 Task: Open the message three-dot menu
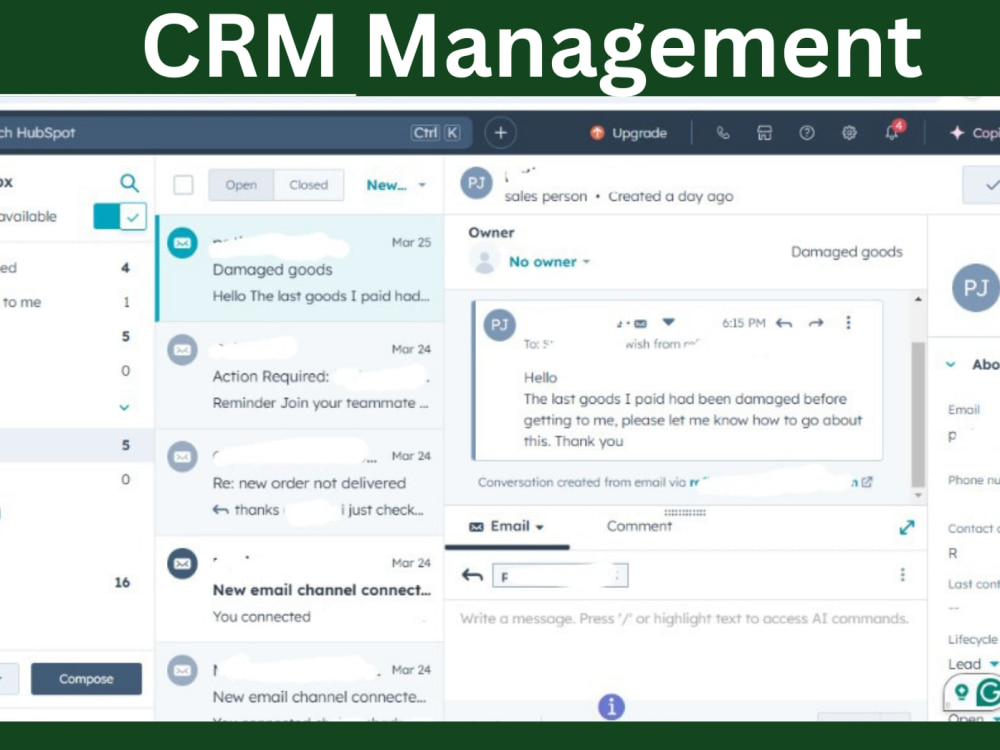[848, 323]
